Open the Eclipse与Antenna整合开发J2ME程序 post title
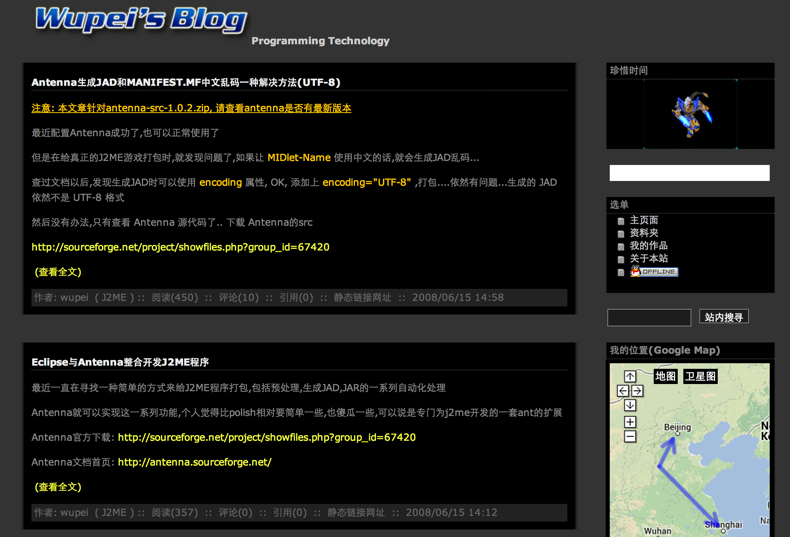790x537 pixels. coord(120,362)
